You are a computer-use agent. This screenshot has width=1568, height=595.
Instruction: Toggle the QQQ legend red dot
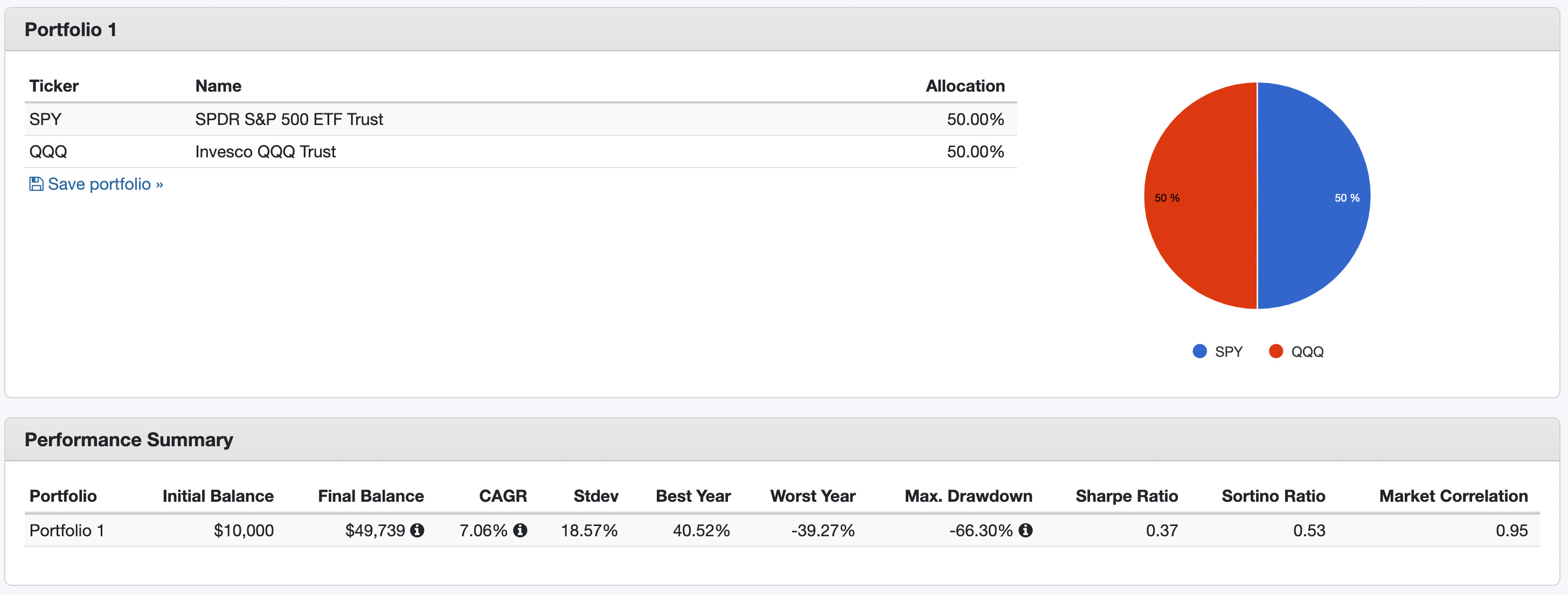tap(1276, 351)
